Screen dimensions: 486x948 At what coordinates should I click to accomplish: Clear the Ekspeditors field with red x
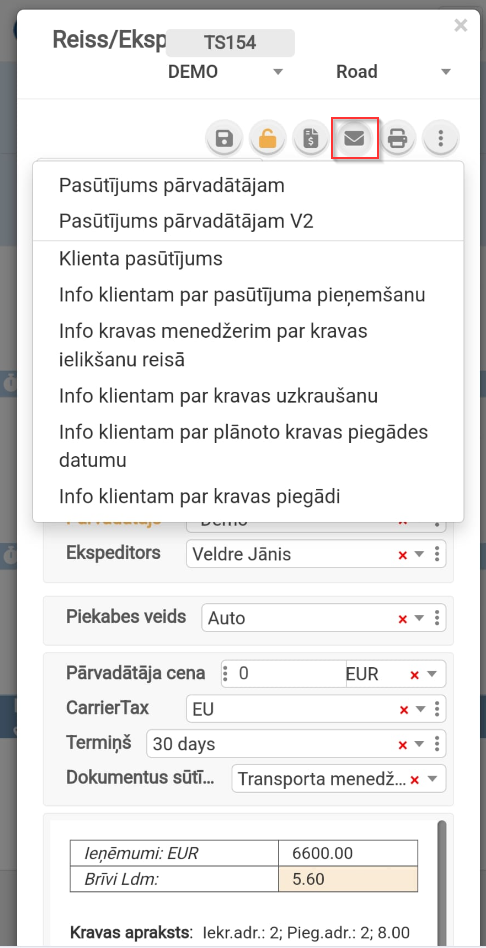[403, 555]
